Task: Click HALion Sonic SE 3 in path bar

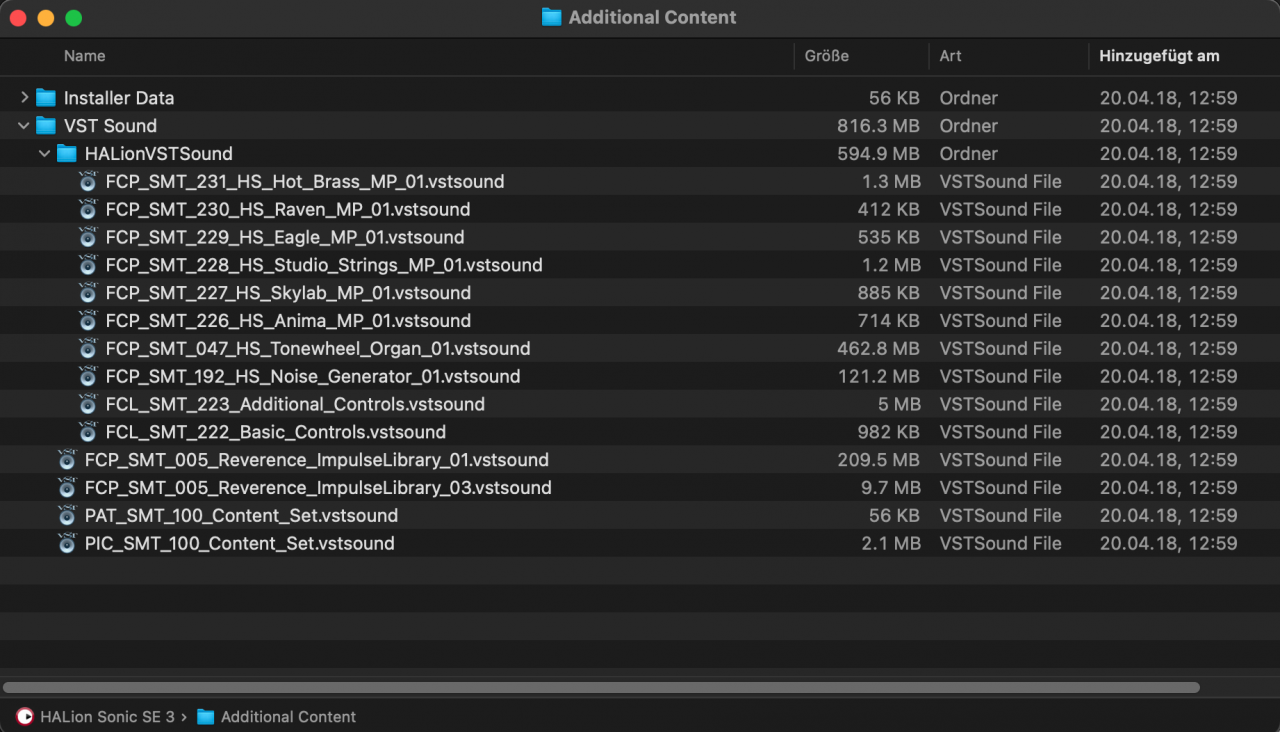Action: 107,717
